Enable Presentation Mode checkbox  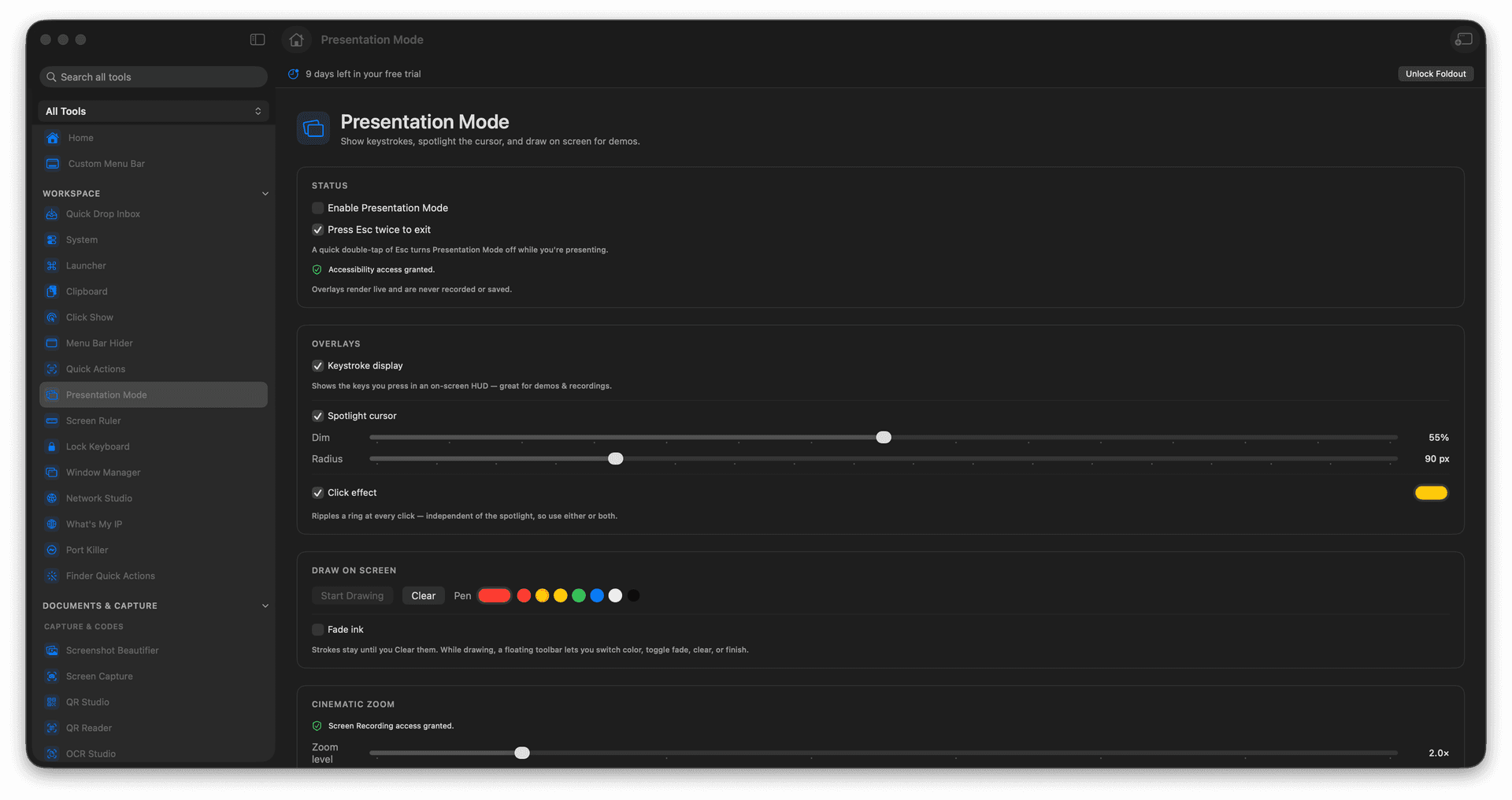pyautogui.click(x=318, y=208)
